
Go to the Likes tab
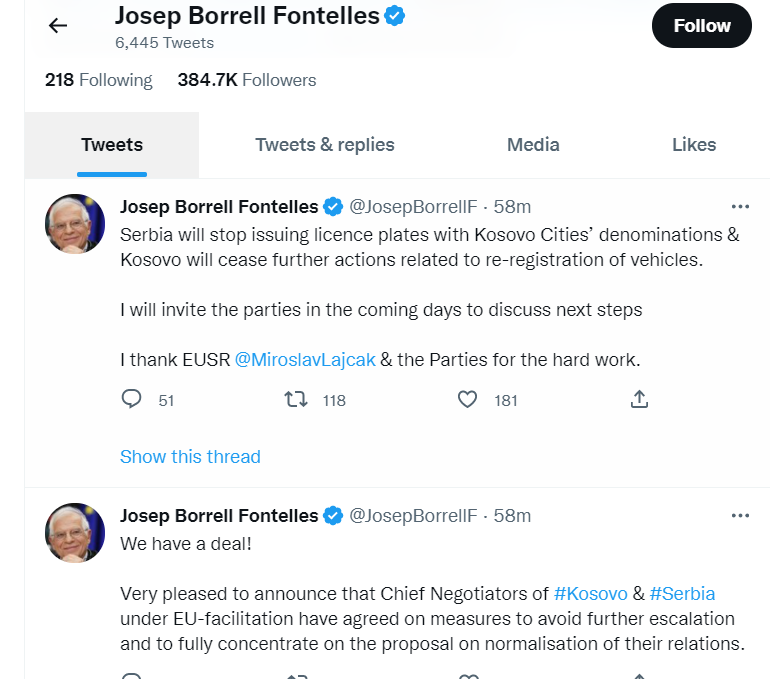click(694, 145)
